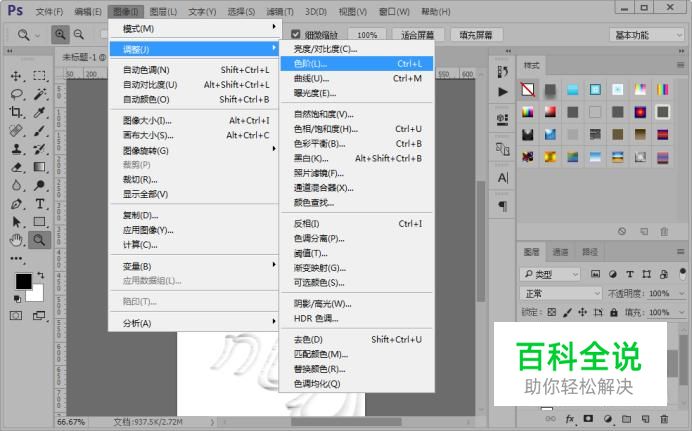Select the Rectangle shape tool
The width and height of the screenshot is (692, 431).
pos(40,221)
